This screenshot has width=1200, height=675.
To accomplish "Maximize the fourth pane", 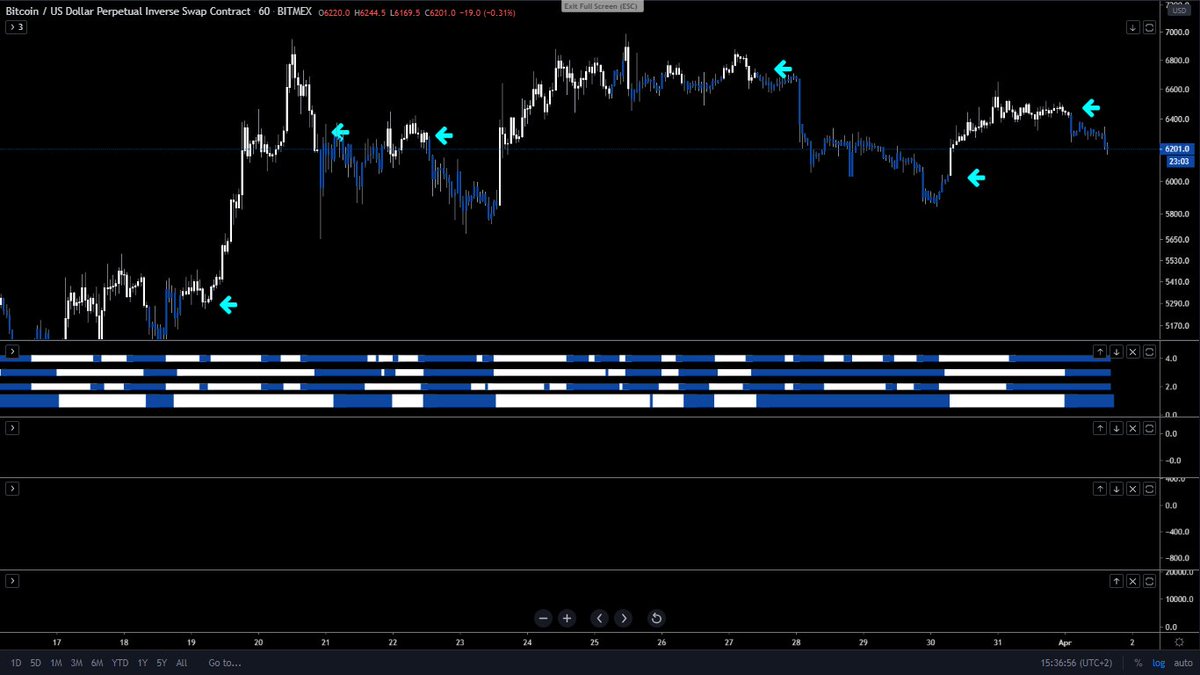I will tap(1148, 489).
